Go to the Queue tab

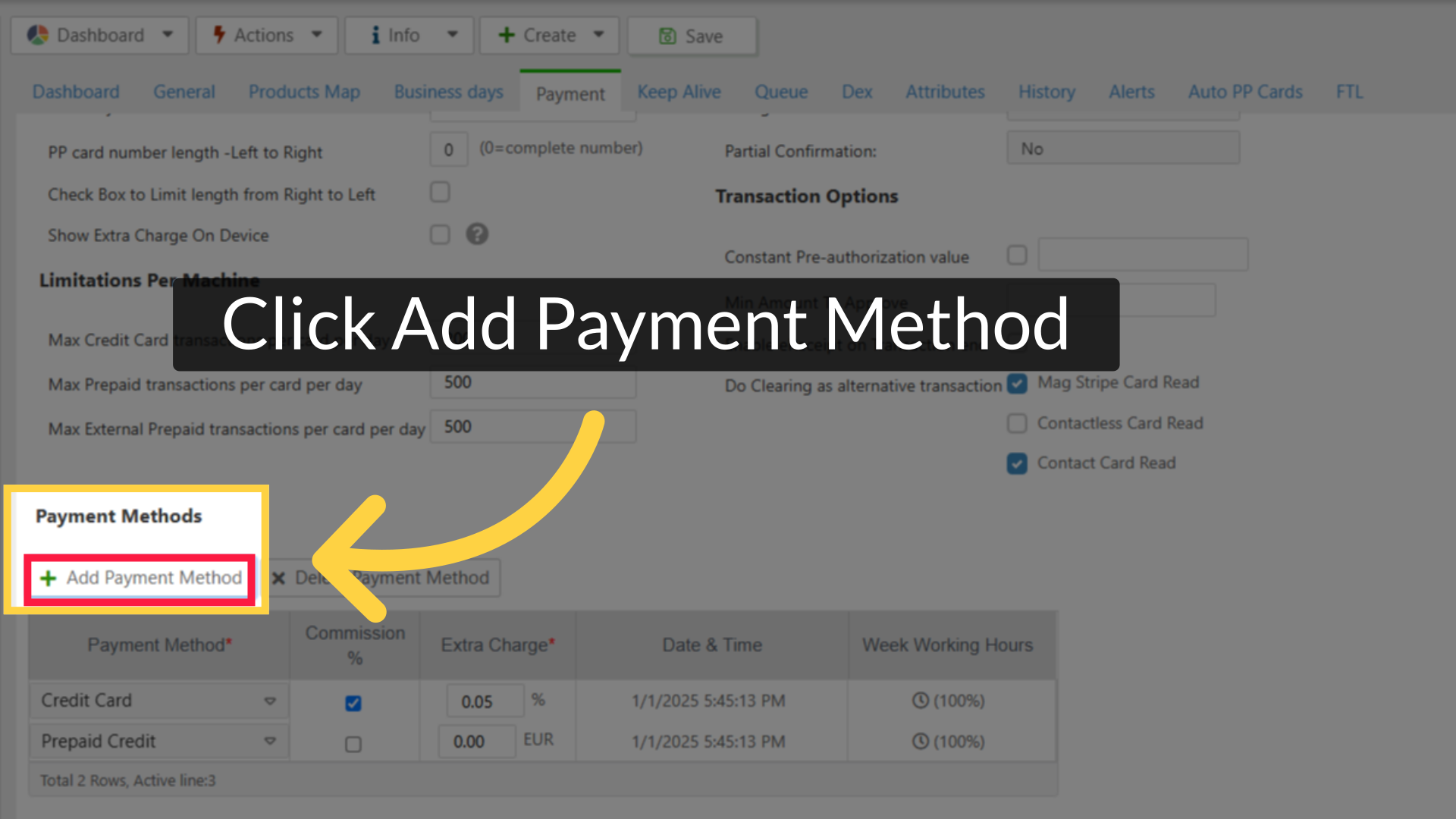[781, 92]
